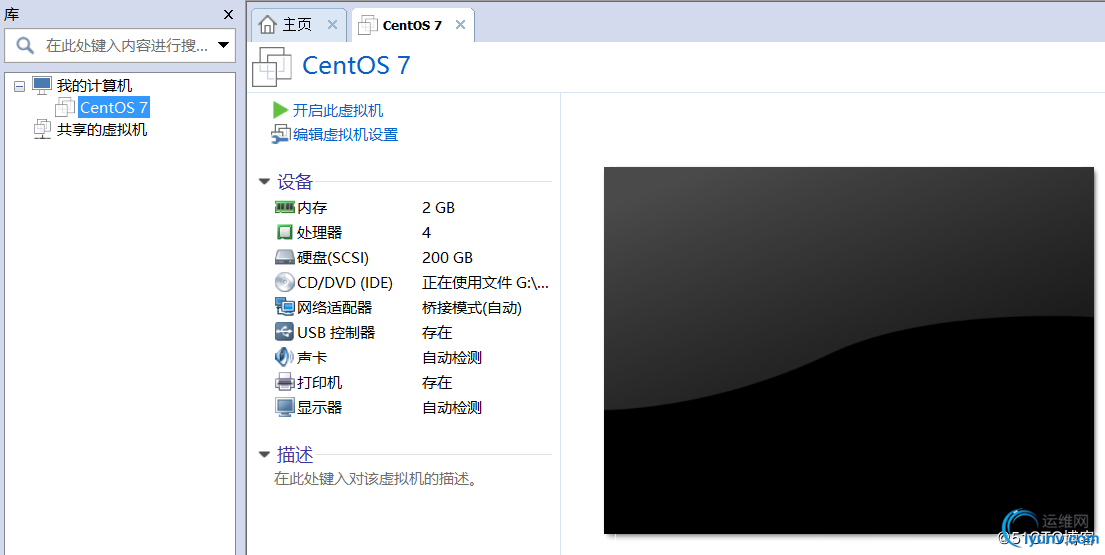Click the green play arrow icon

pos(280,111)
